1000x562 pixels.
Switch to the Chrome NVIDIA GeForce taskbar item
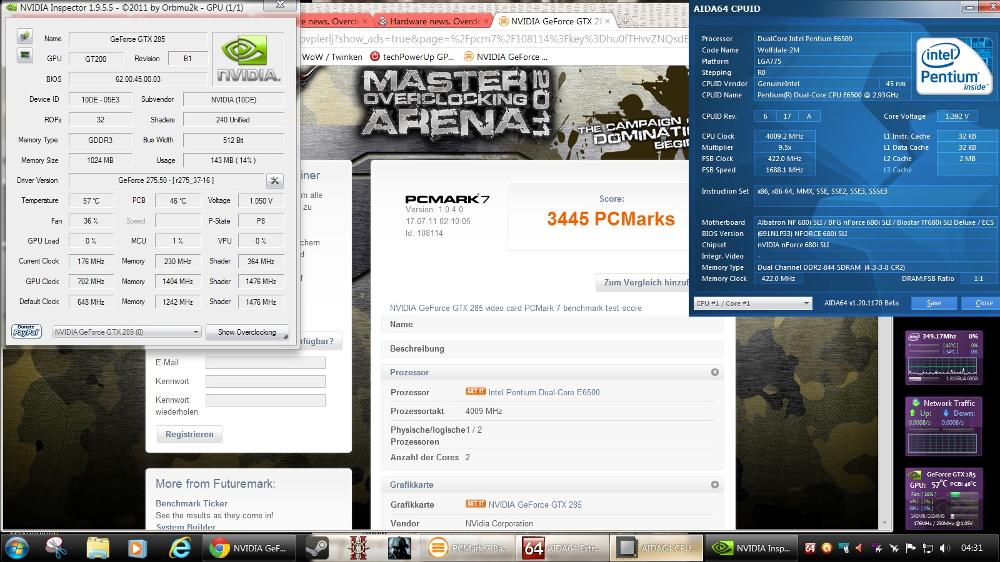[249, 548]
